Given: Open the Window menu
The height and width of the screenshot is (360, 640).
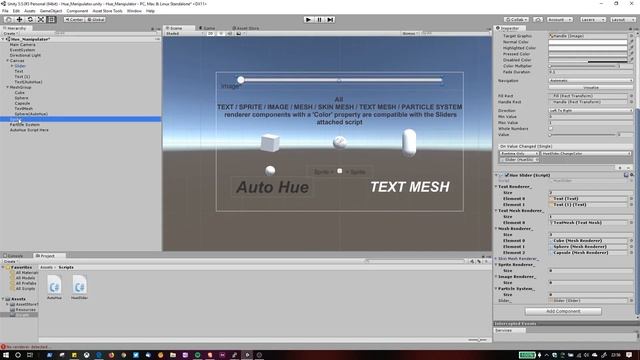Looking at the screenshot, I should tap(134, 11).
